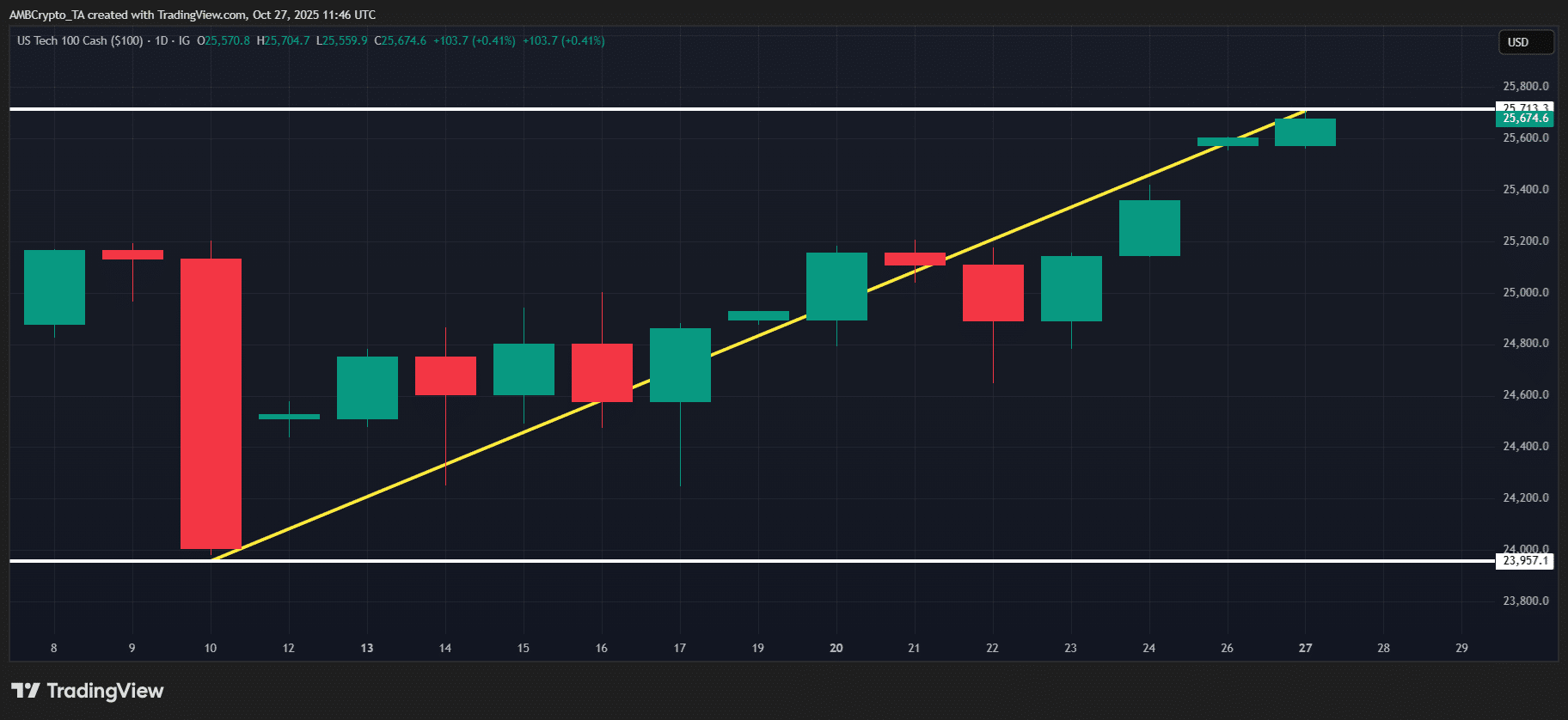Click the closing price value C25,674.6 in legend
The height and width of the screenshot is (720, 1568).
[x=401, y=40]
